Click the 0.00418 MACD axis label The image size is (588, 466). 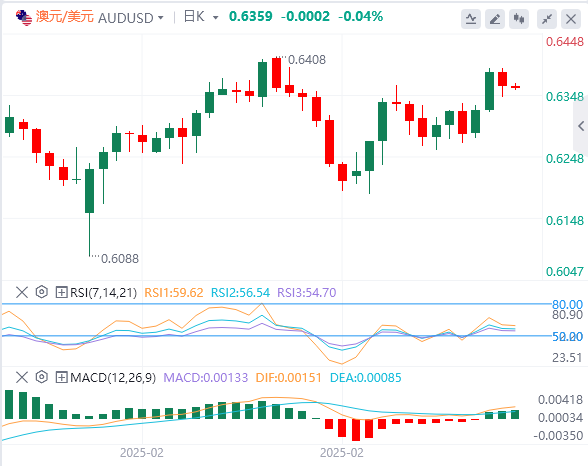pos(560,400)
